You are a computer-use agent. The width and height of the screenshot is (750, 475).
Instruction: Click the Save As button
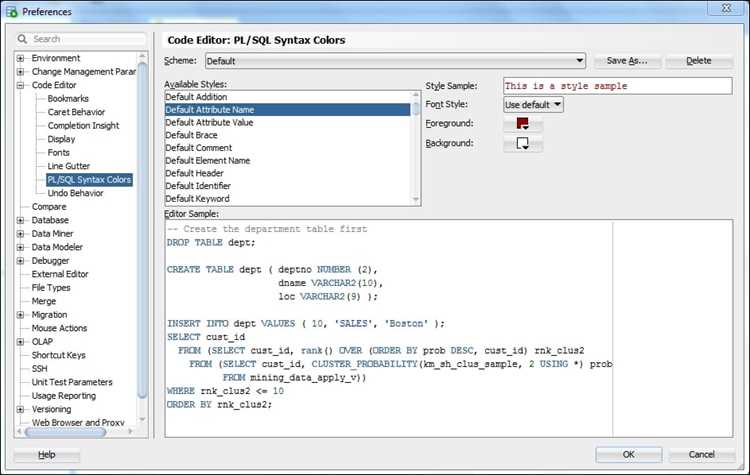627,61
